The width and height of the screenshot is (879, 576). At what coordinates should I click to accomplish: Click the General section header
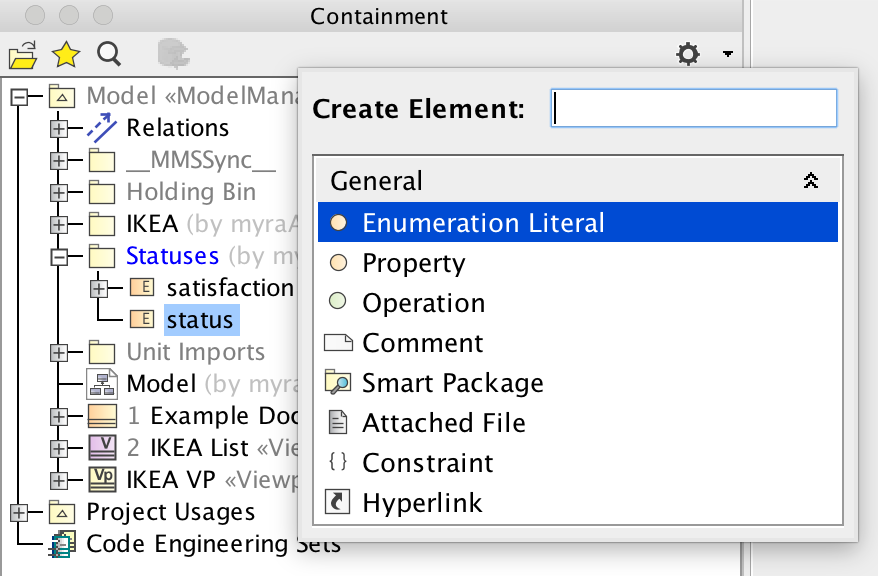[x=578, y=180]
